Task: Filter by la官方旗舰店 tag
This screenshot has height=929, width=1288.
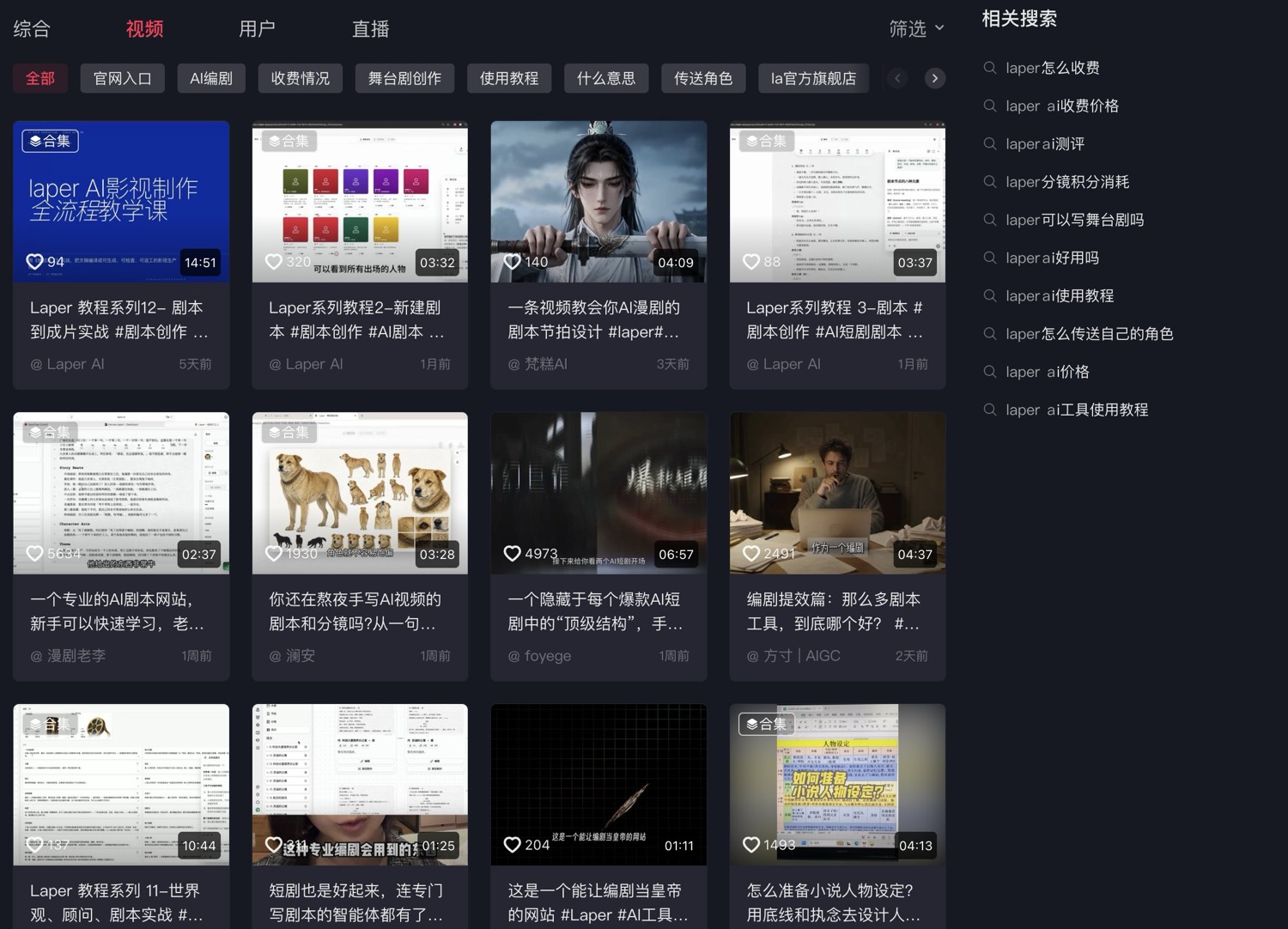Action: coord(813,78)
